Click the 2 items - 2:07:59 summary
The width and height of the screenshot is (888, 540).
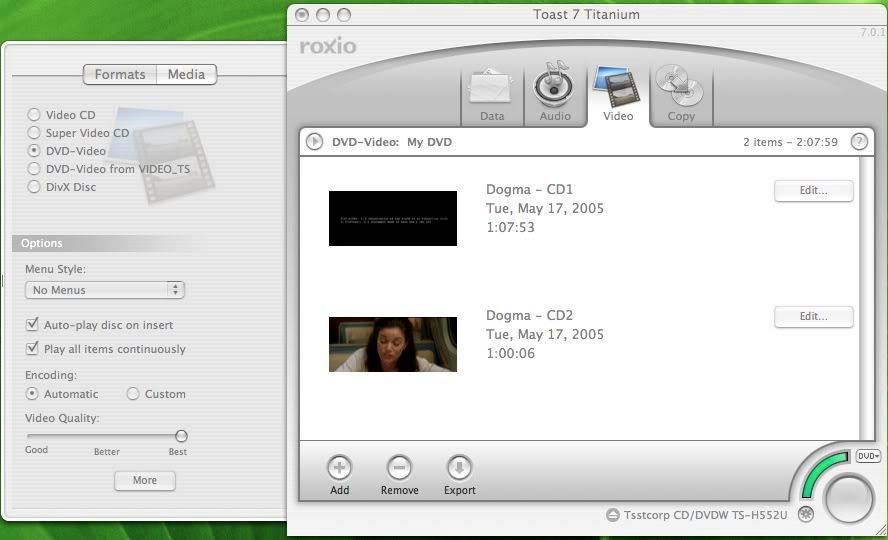(x=790, y=142)
